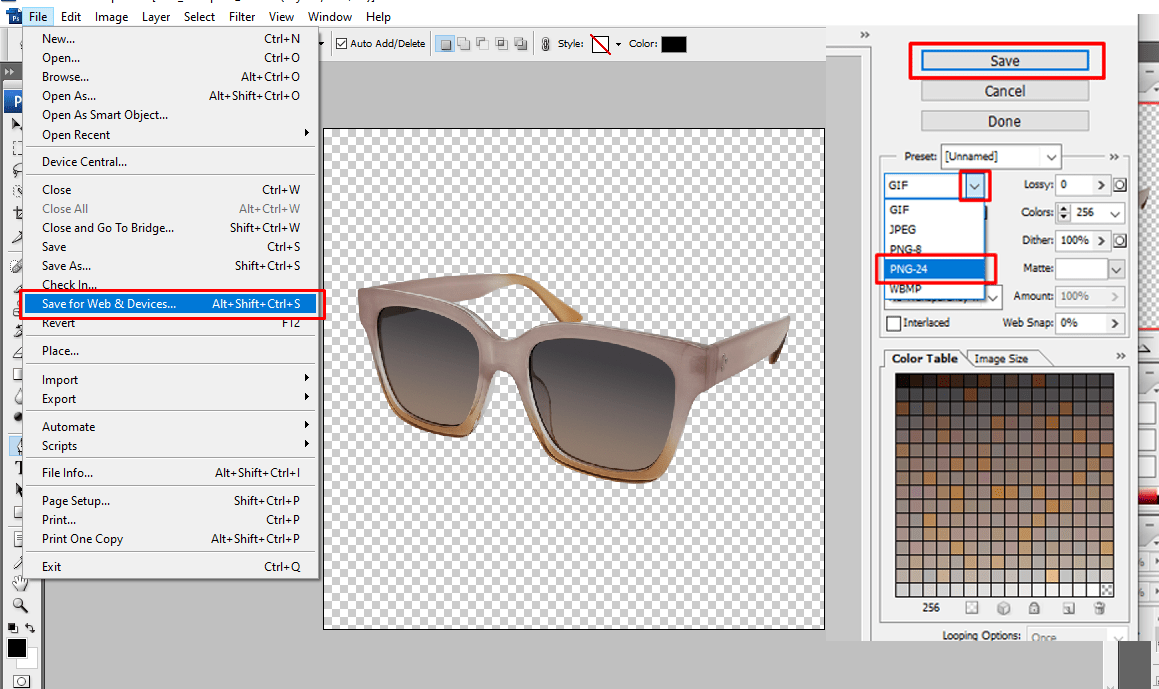The image size is (1159, 689).
Task: Shift selected color to web palette
Action: (x=1004, y=608)
